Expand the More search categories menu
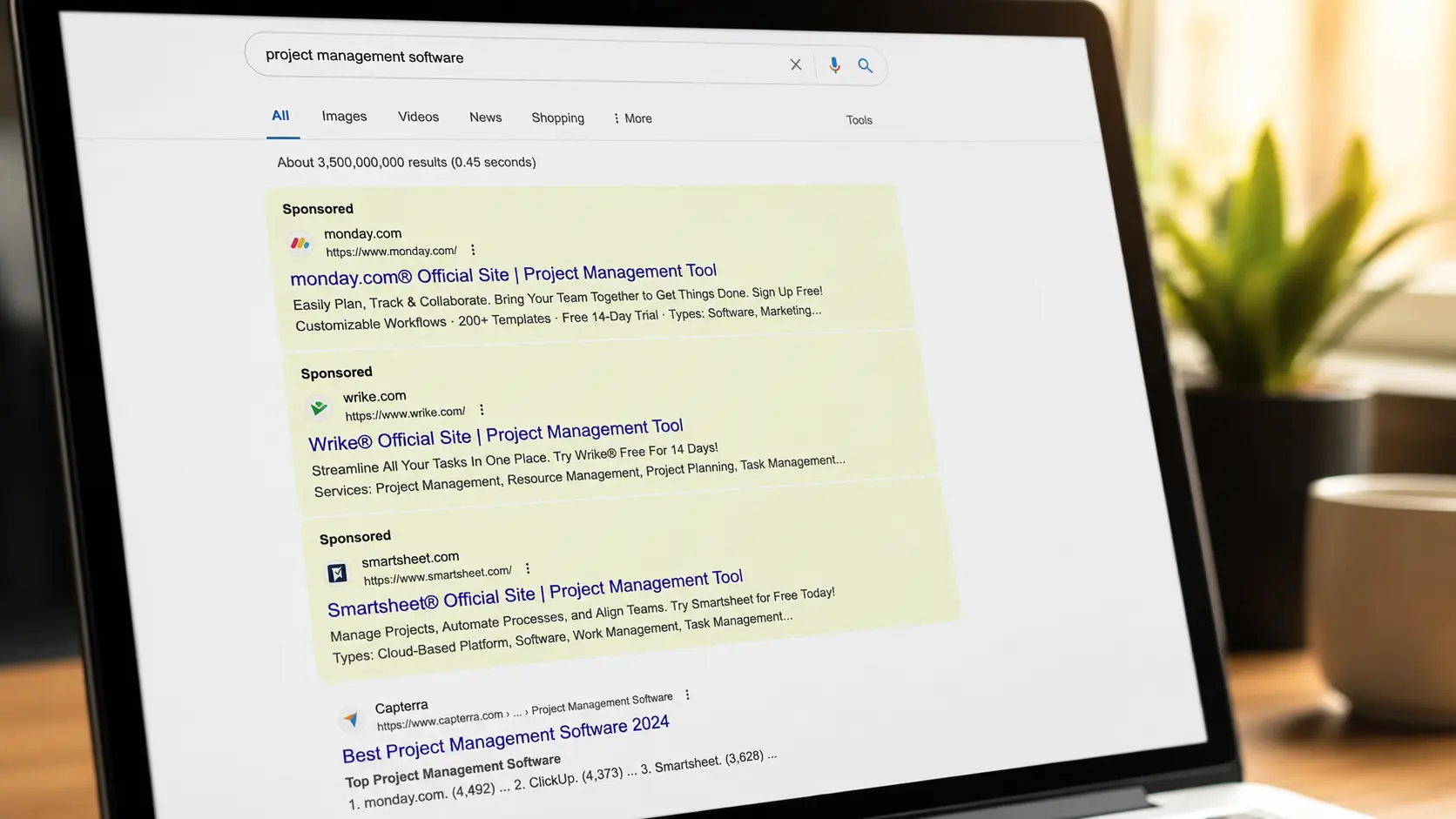 tap(633, 118)
